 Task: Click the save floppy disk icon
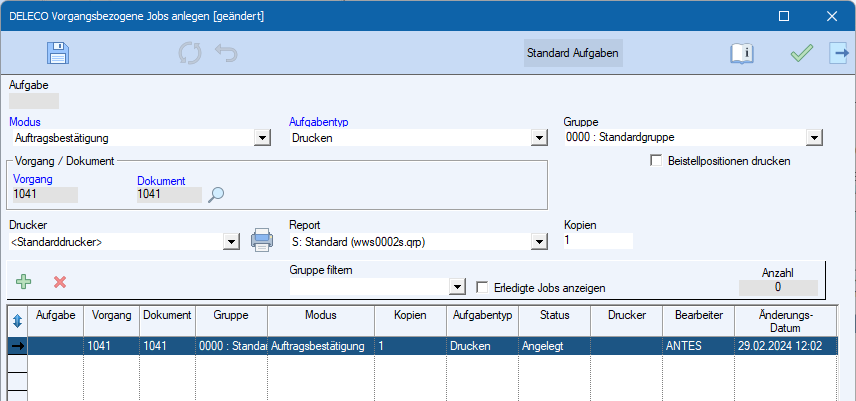(58, 53)
